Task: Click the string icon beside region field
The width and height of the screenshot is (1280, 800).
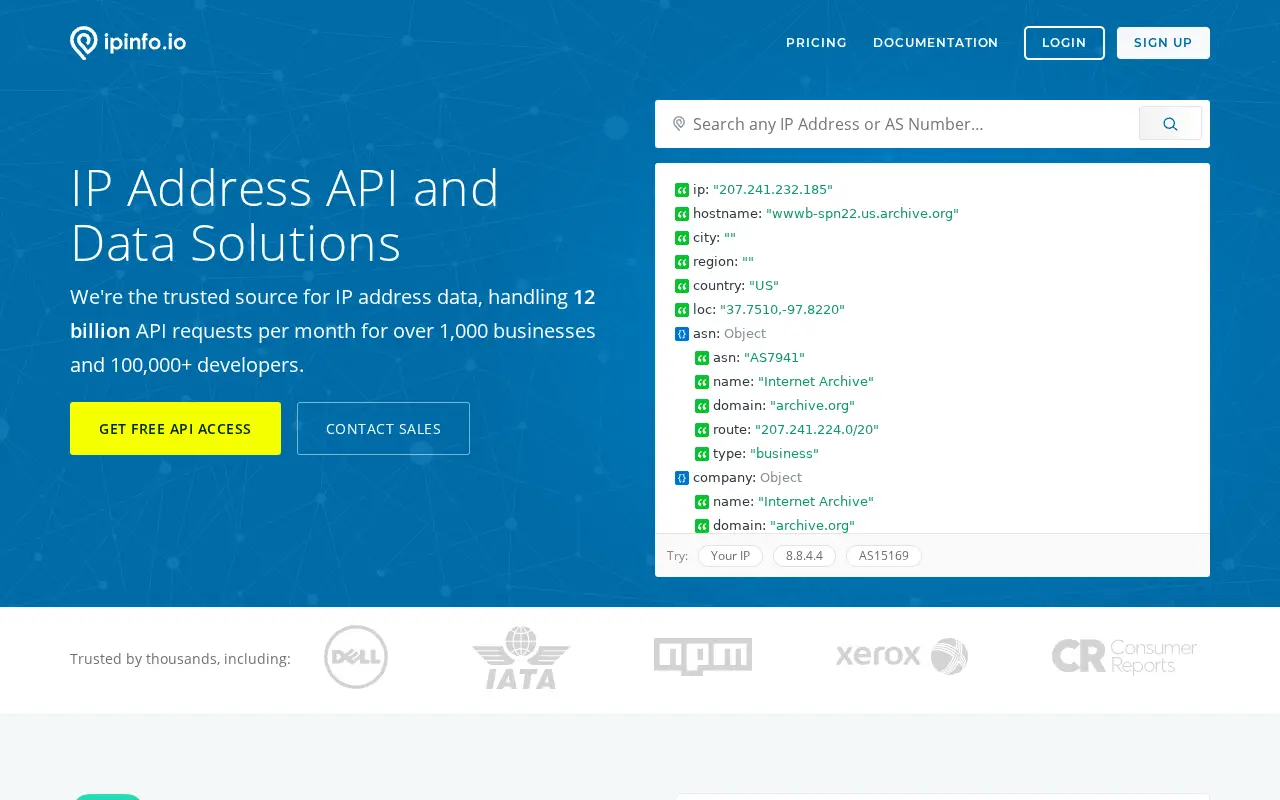Action: pyautogui.click(x=682, y=262)
